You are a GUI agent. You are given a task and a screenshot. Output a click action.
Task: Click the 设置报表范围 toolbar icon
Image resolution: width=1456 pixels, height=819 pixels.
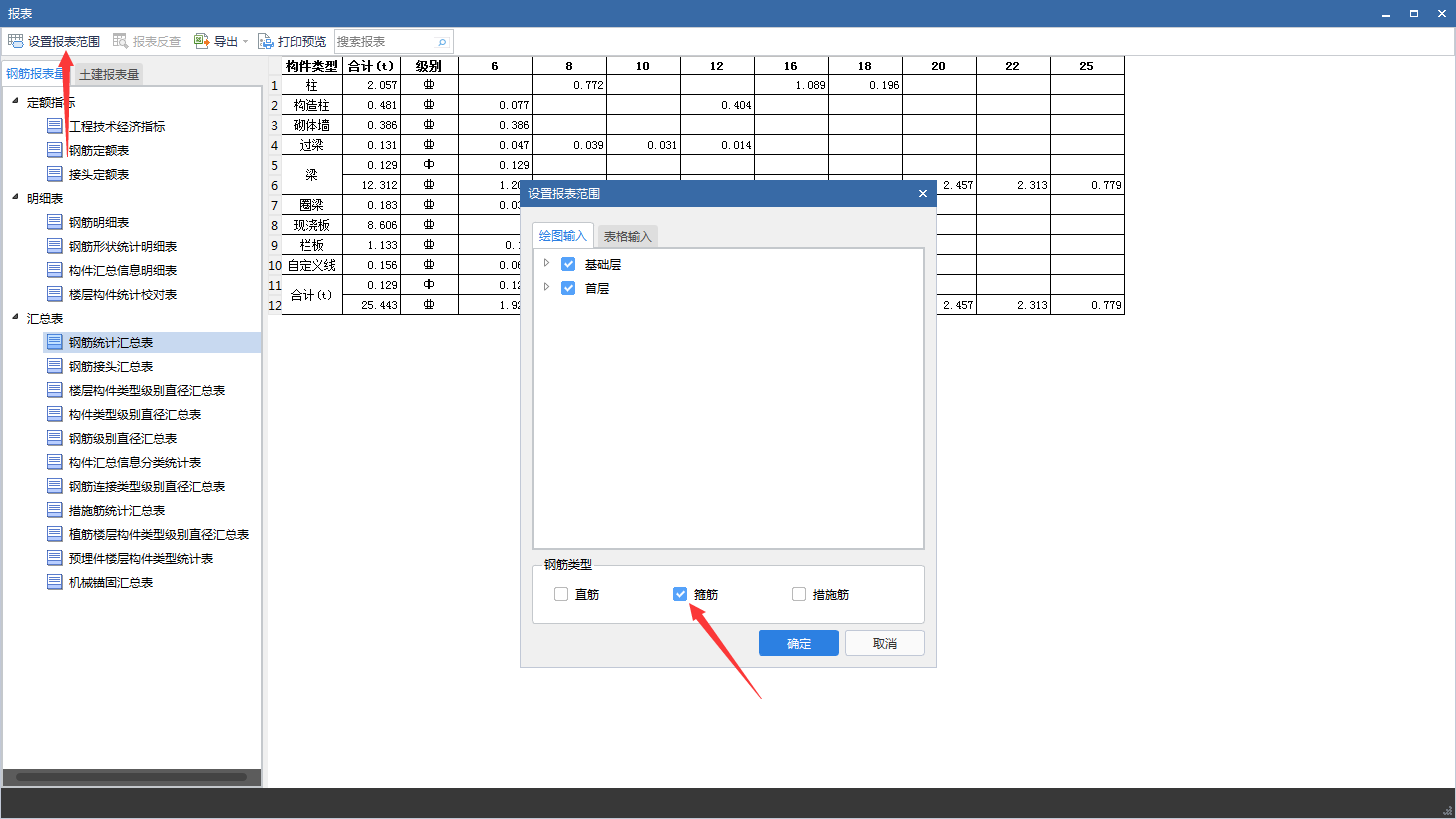[16, 41]
